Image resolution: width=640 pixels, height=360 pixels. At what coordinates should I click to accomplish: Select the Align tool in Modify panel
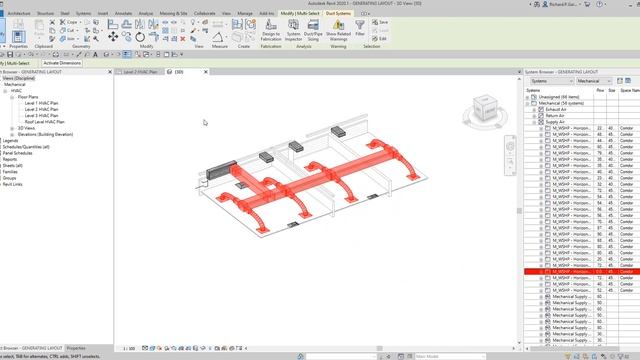[113, 24]
